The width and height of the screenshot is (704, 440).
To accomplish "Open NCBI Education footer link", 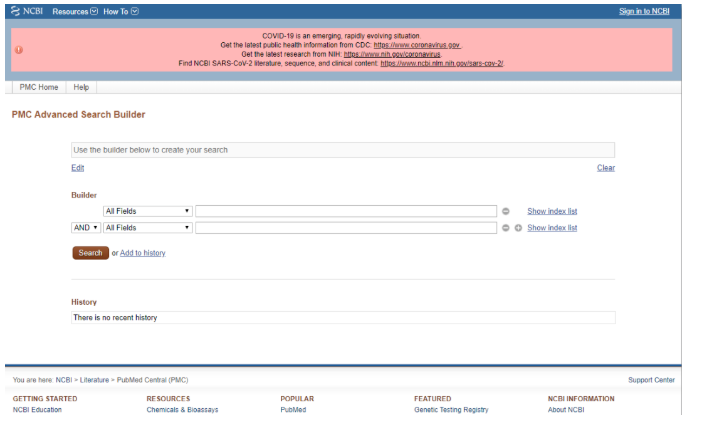I will (x=37, y=409).
